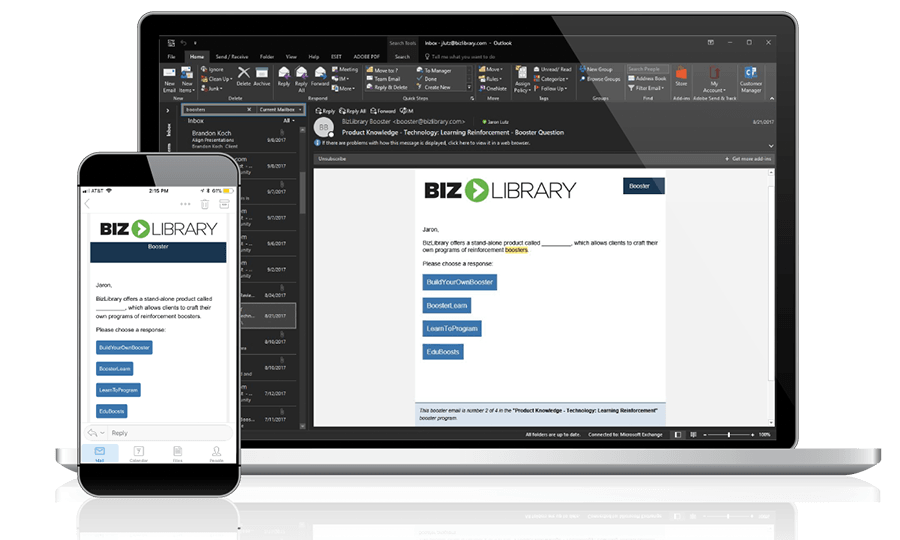This screenshot has height=540, width=900.
Task: Collapse the ribbon with the arrow
Action: (772, 99)
